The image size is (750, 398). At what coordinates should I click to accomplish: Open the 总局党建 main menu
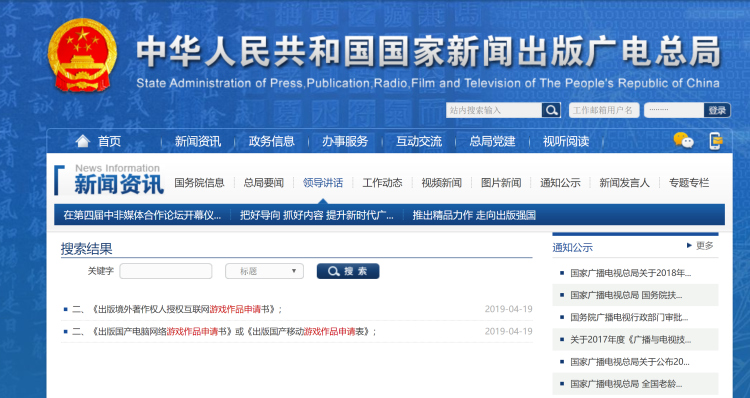coord(492,141)
